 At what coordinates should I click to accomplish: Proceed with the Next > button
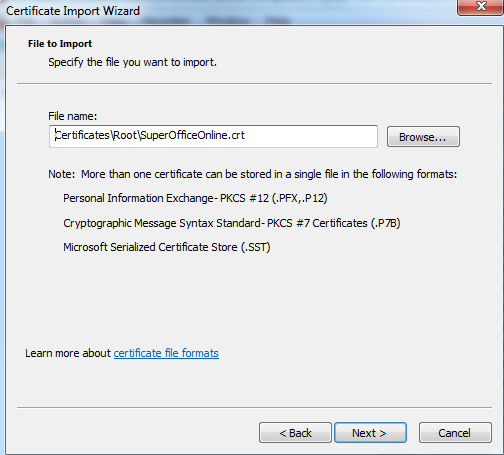[x=370, y=433]
